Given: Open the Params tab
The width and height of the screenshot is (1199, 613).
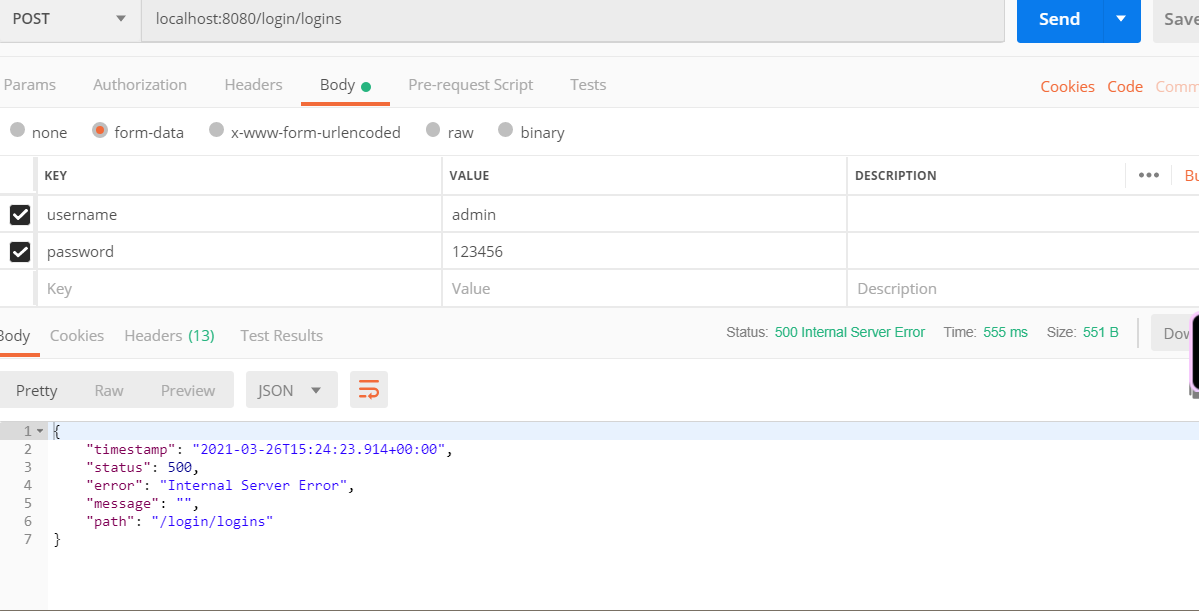Looking at the screenshot, I should pos(30,85).
